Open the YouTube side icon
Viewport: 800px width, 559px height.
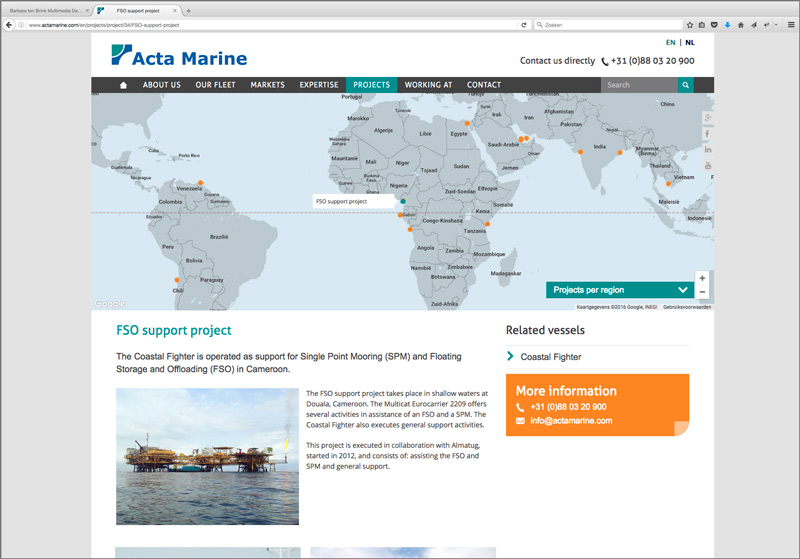pyautogui.click(x=708, y=165)
